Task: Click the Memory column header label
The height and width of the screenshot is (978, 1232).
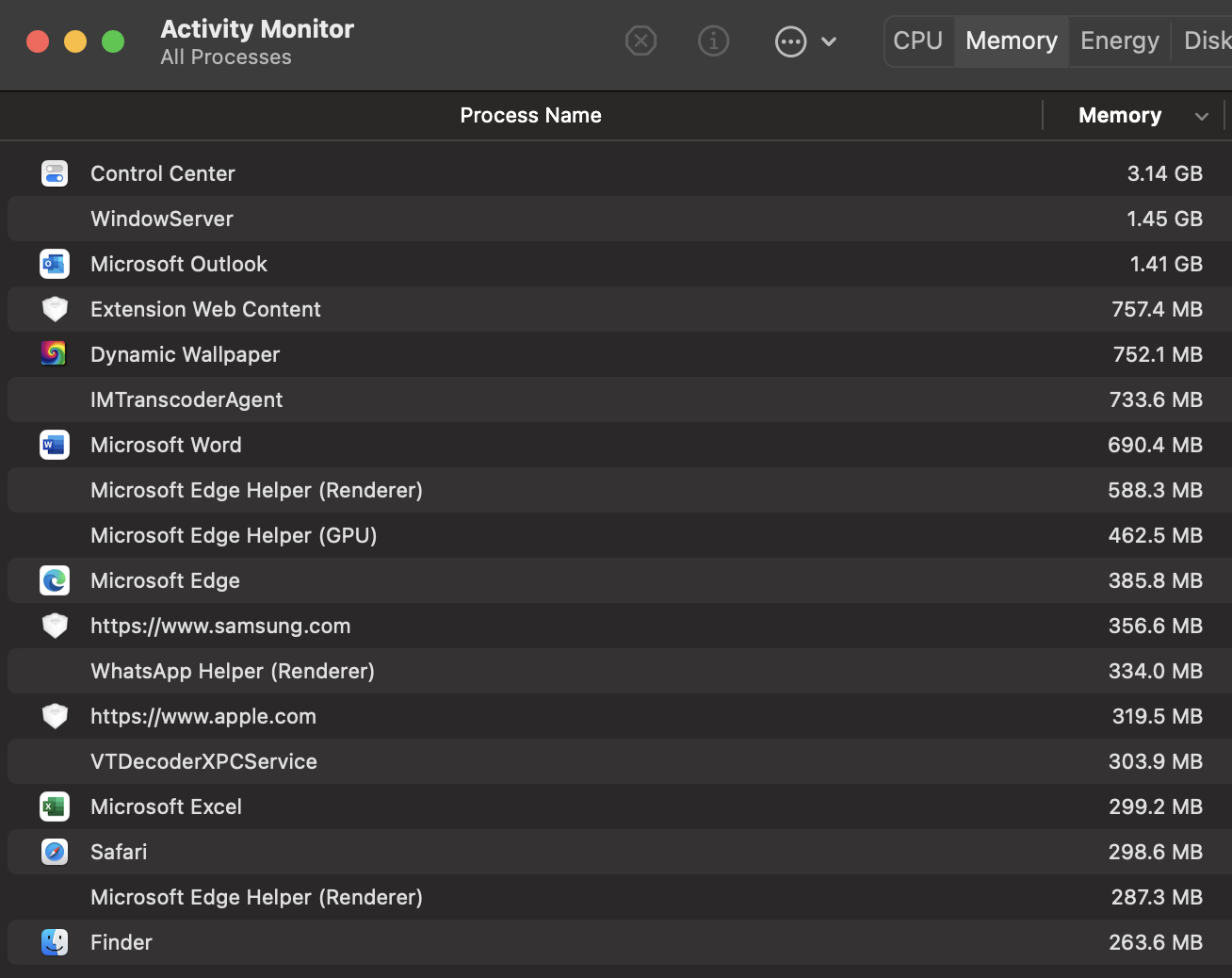Action: click(x=1119, y=116)
